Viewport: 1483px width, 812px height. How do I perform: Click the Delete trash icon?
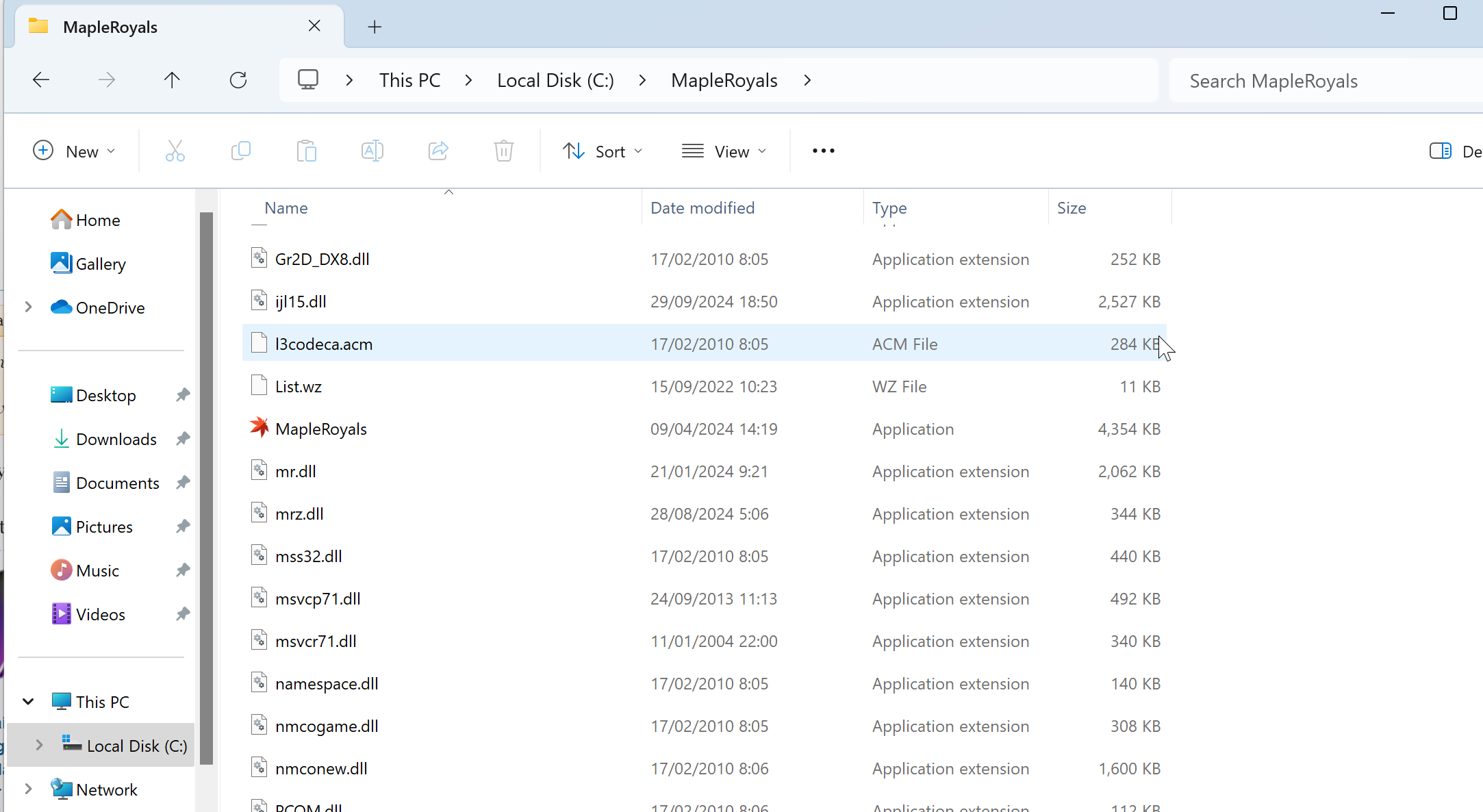504,151
